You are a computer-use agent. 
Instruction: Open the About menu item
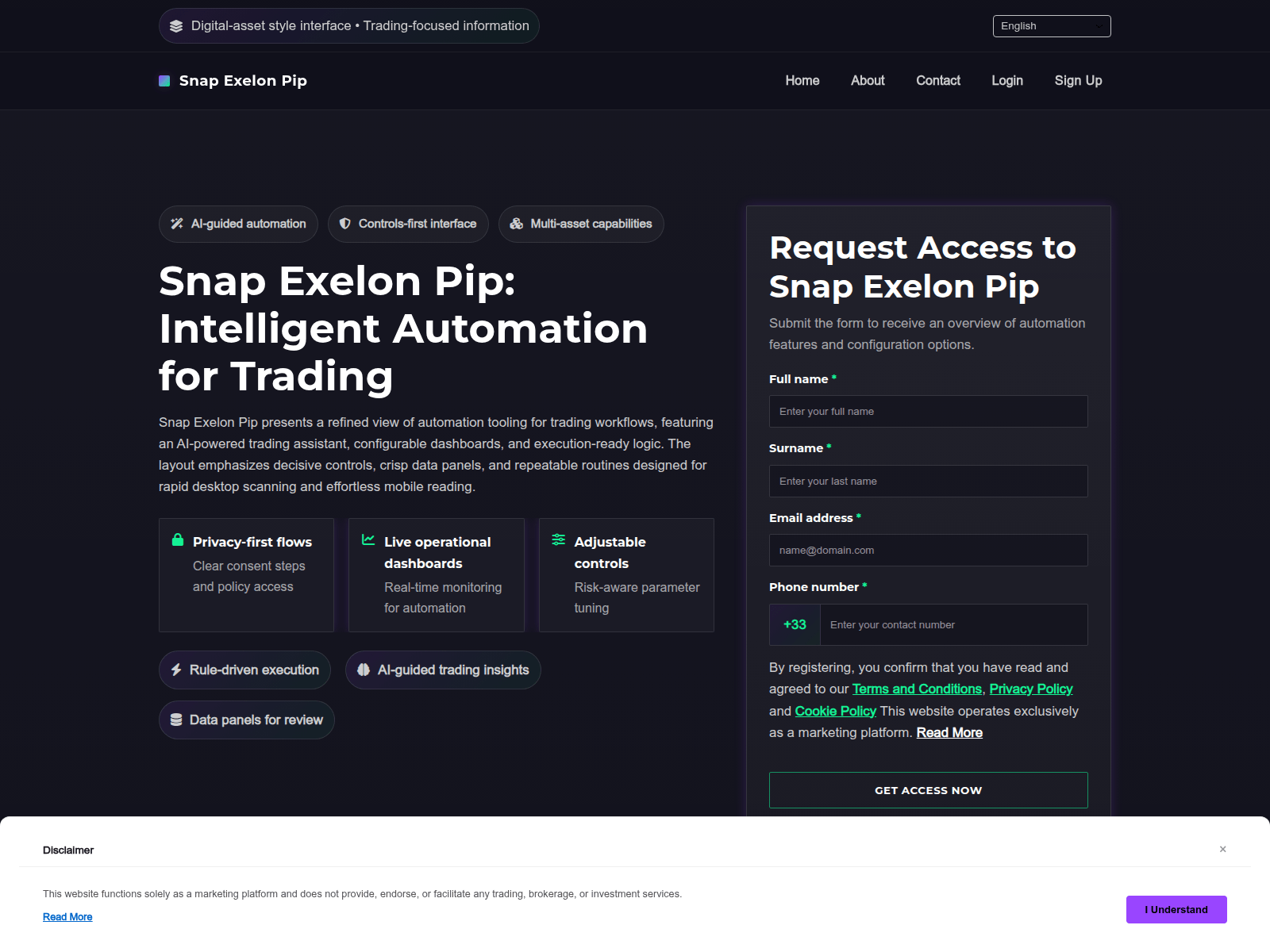click(868, 80)
